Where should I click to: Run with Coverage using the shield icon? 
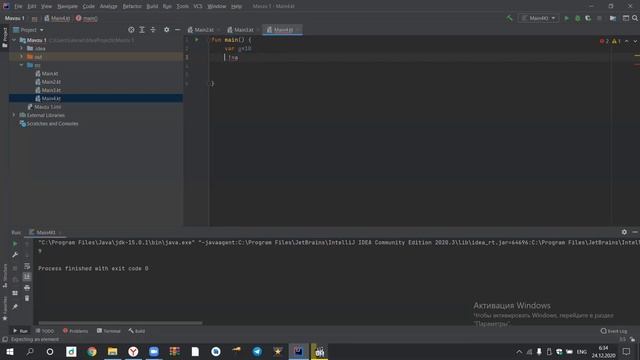tap(588, 18)
